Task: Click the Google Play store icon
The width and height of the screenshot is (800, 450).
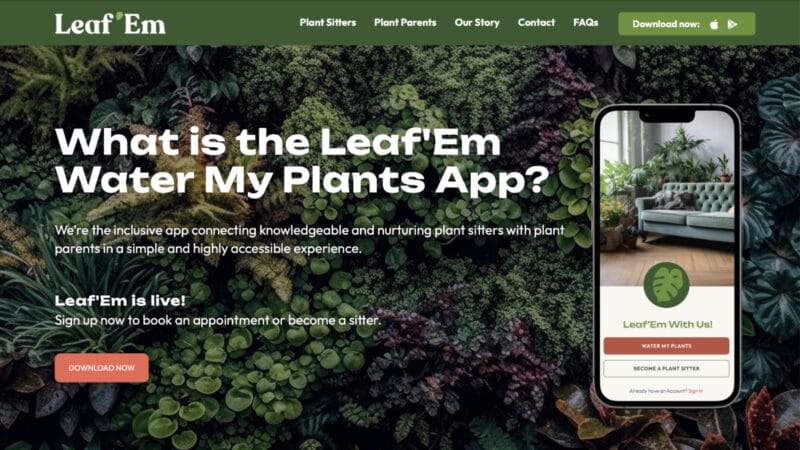Action: pyautogui.click(x=733, y=24)
